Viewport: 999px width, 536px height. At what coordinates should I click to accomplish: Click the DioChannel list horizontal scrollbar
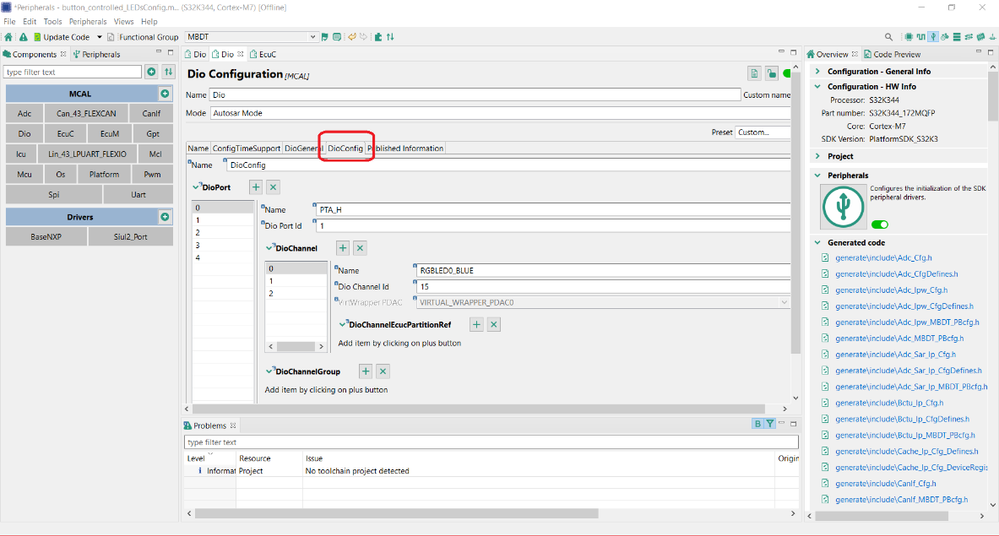click(x=296, y=347)
